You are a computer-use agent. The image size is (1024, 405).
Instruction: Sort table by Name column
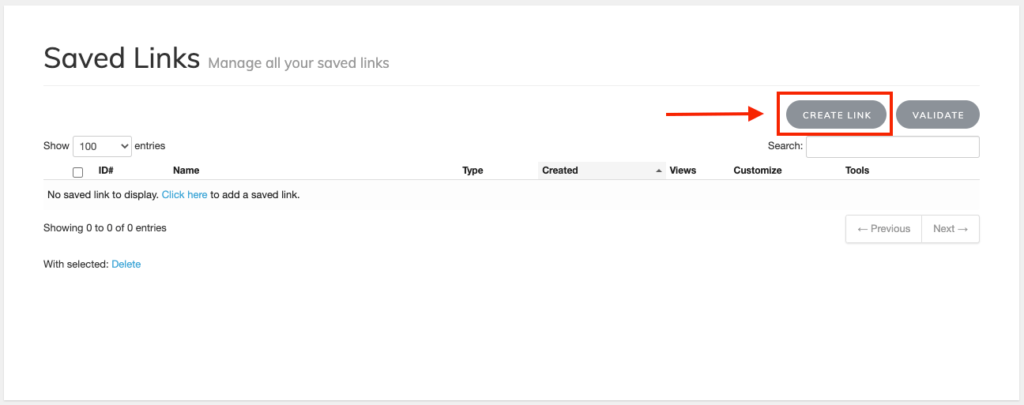pyautogui.click(x=186, y=170)
